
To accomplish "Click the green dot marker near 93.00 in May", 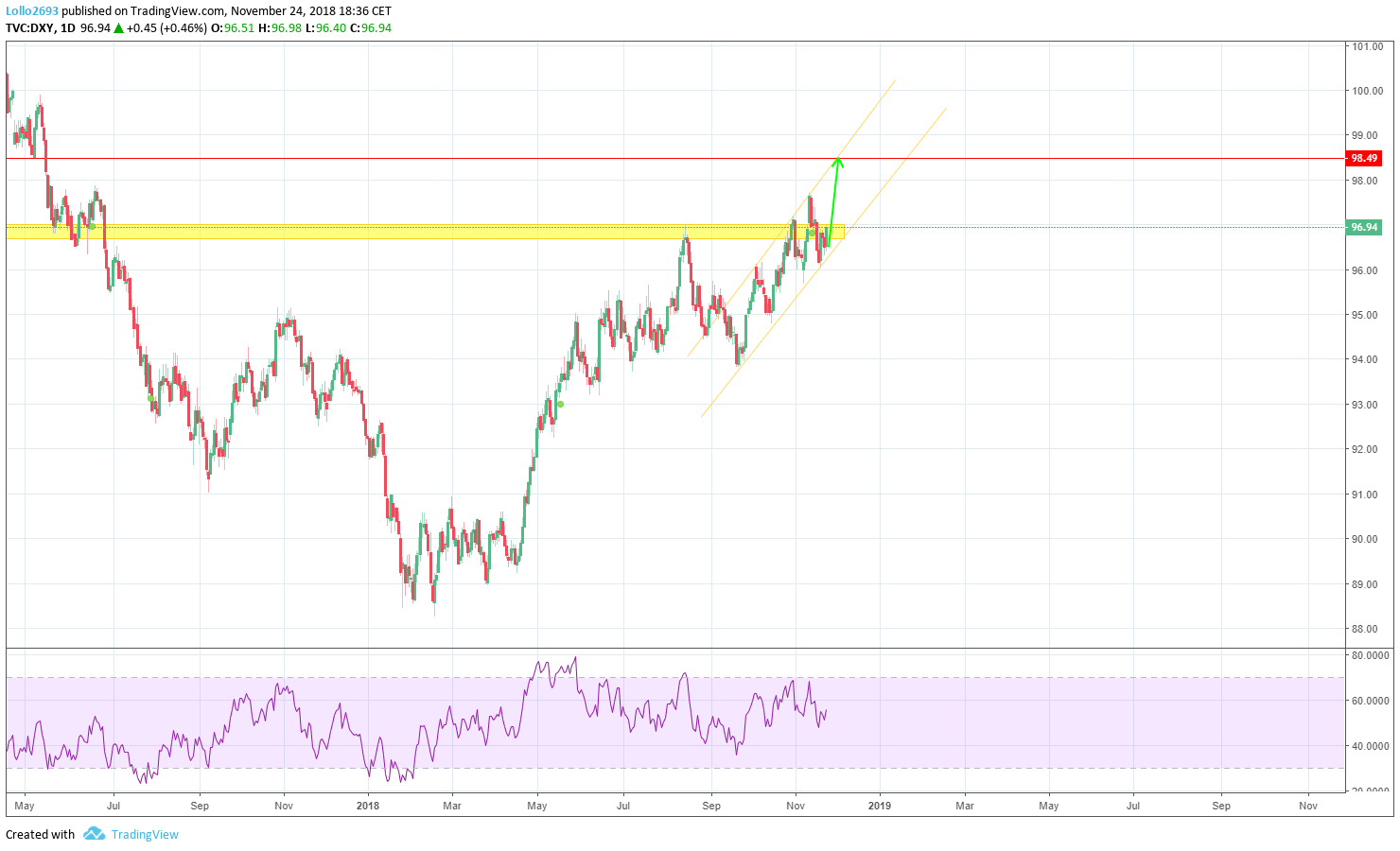I will [561, 404].
